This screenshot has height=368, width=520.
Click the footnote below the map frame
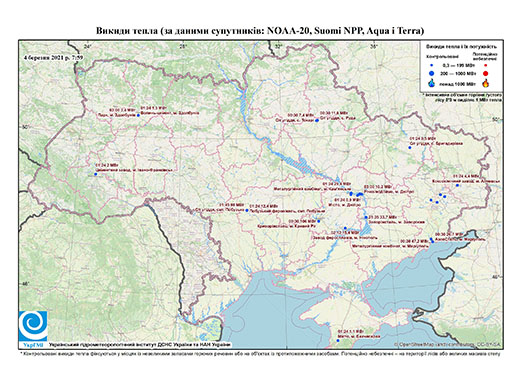coord(260,353)
